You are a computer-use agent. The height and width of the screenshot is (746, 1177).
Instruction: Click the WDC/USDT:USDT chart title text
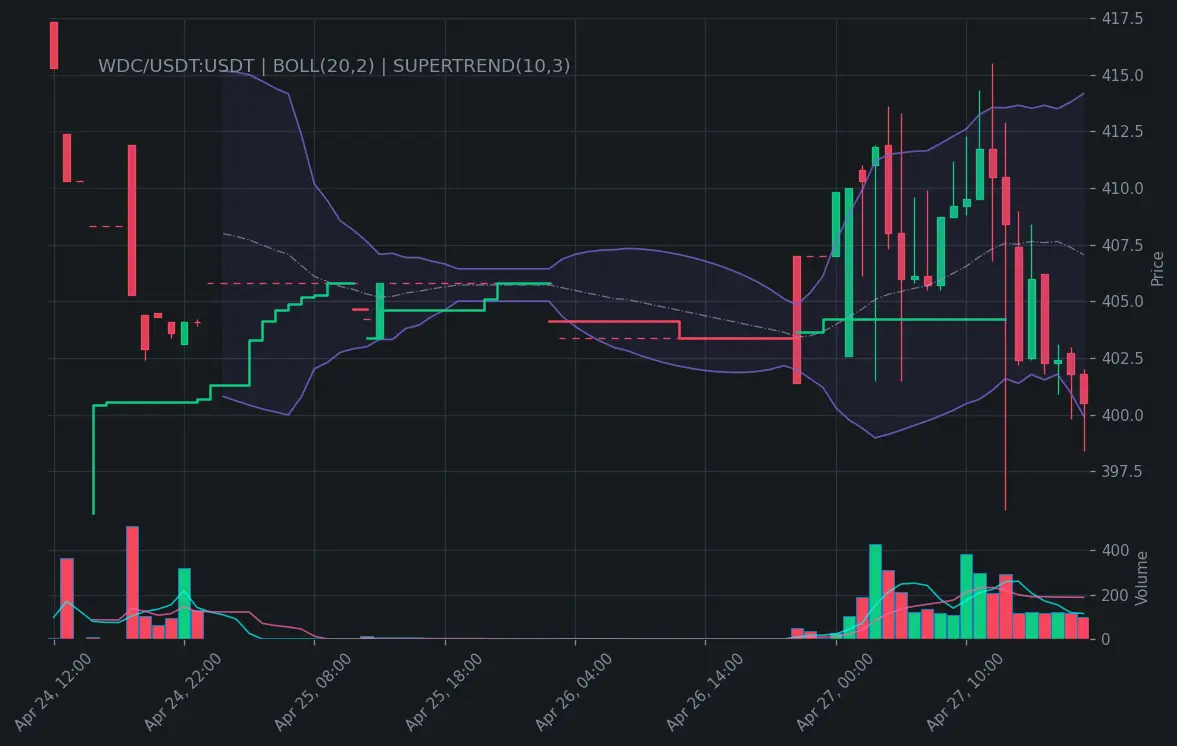333,66
